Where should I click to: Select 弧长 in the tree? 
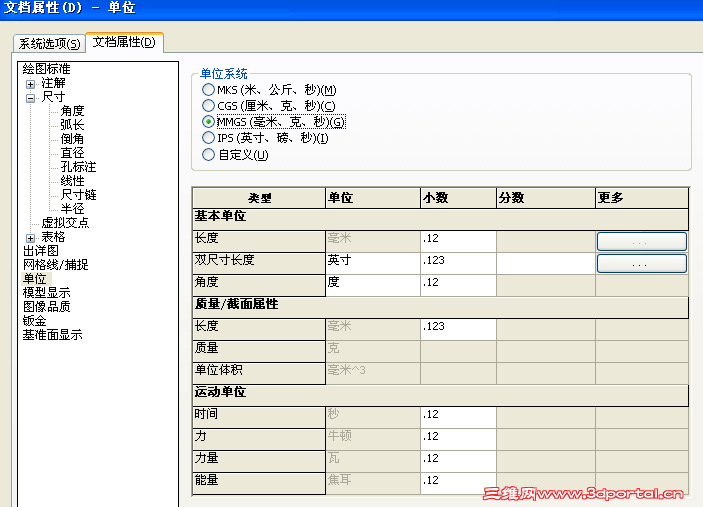point(72,125)
